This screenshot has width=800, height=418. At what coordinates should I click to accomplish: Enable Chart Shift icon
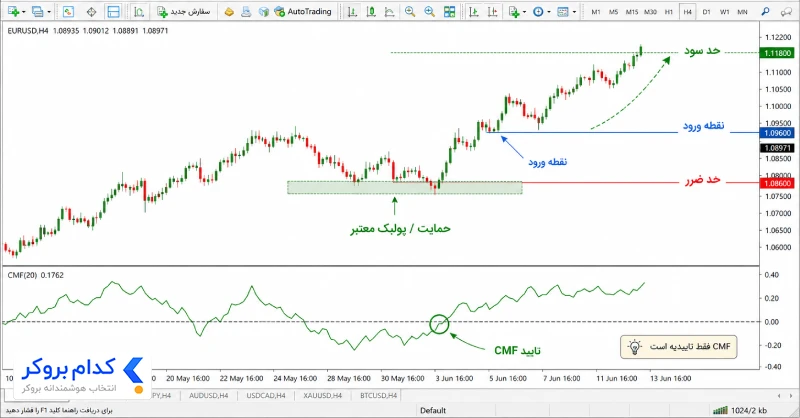[x=492, y=11]
